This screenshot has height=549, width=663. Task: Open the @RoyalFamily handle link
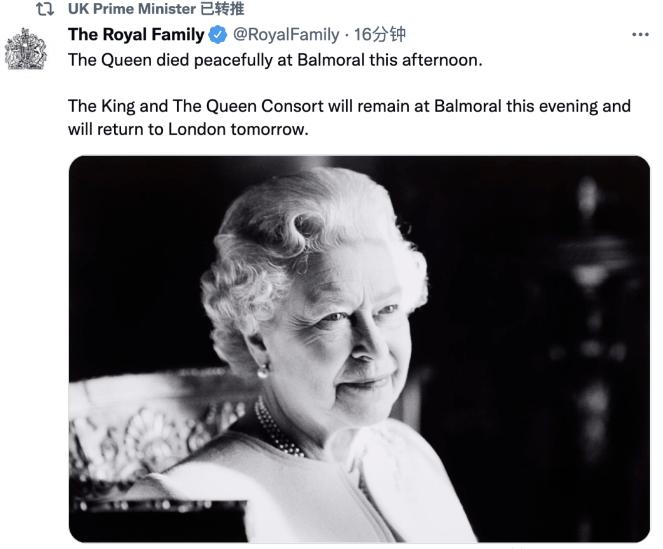tap(286, 35)
